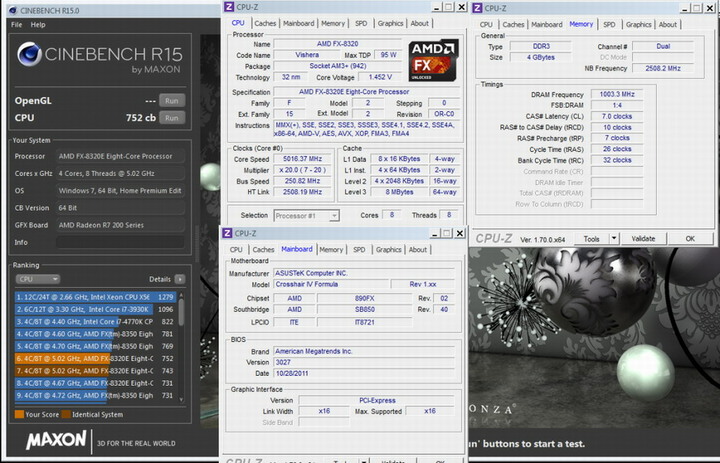Click the Level 3 cache value 8 MBytes
Screen dimensions: 720x463
(399, 192)
